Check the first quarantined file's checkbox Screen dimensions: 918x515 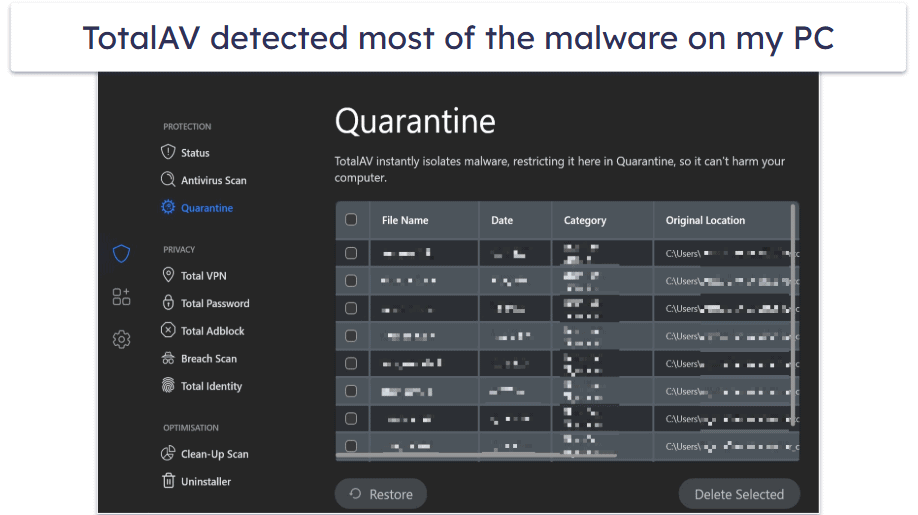tap(351, 253)
